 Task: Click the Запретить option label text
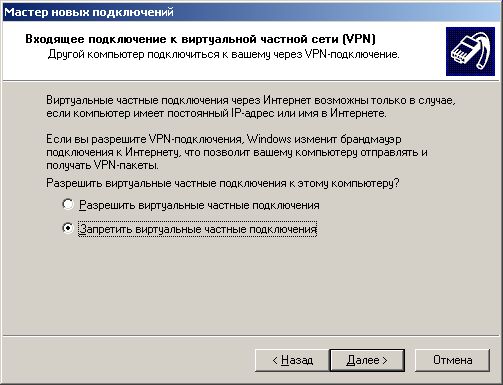[x=197, y=229]
